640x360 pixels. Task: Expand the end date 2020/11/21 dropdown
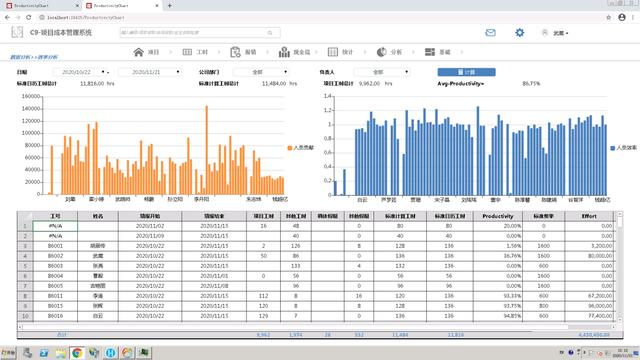coord(178,72)
